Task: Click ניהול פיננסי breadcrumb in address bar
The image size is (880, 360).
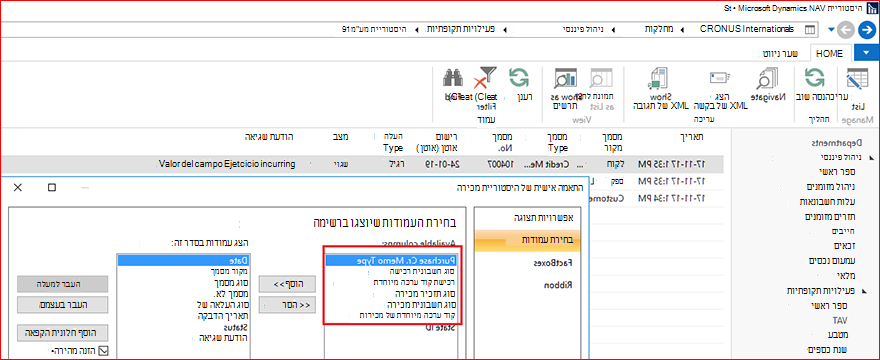Action: pyautogui.click(x=584, y=28)
